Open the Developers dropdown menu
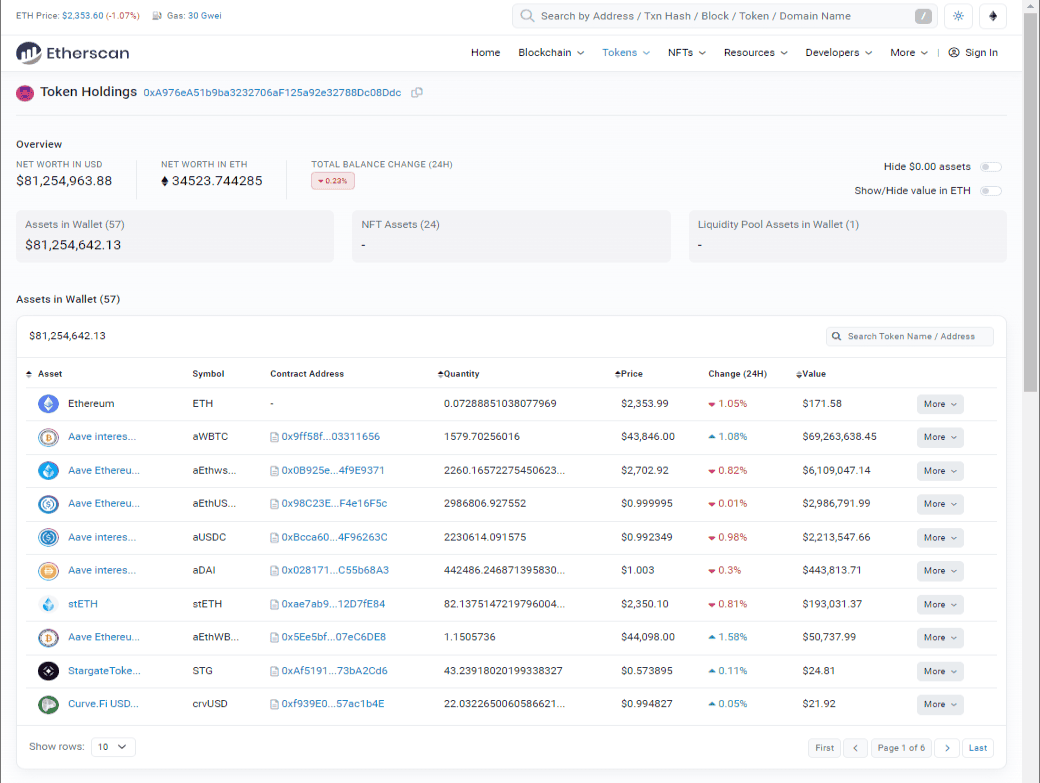 pos(838,52)
